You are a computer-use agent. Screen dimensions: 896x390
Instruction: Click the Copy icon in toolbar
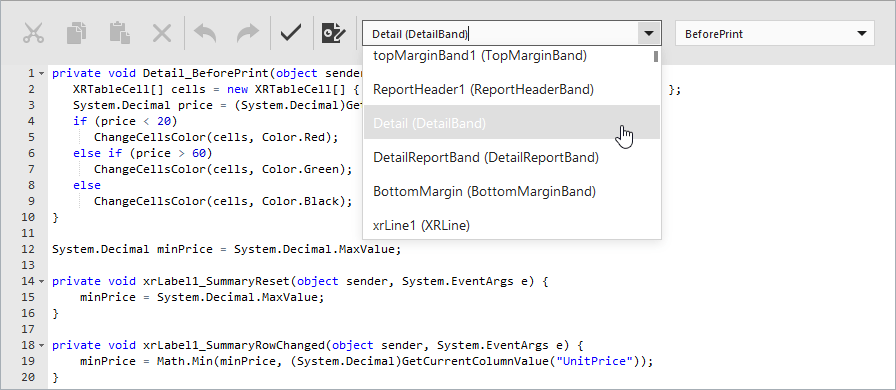[77, 34]
